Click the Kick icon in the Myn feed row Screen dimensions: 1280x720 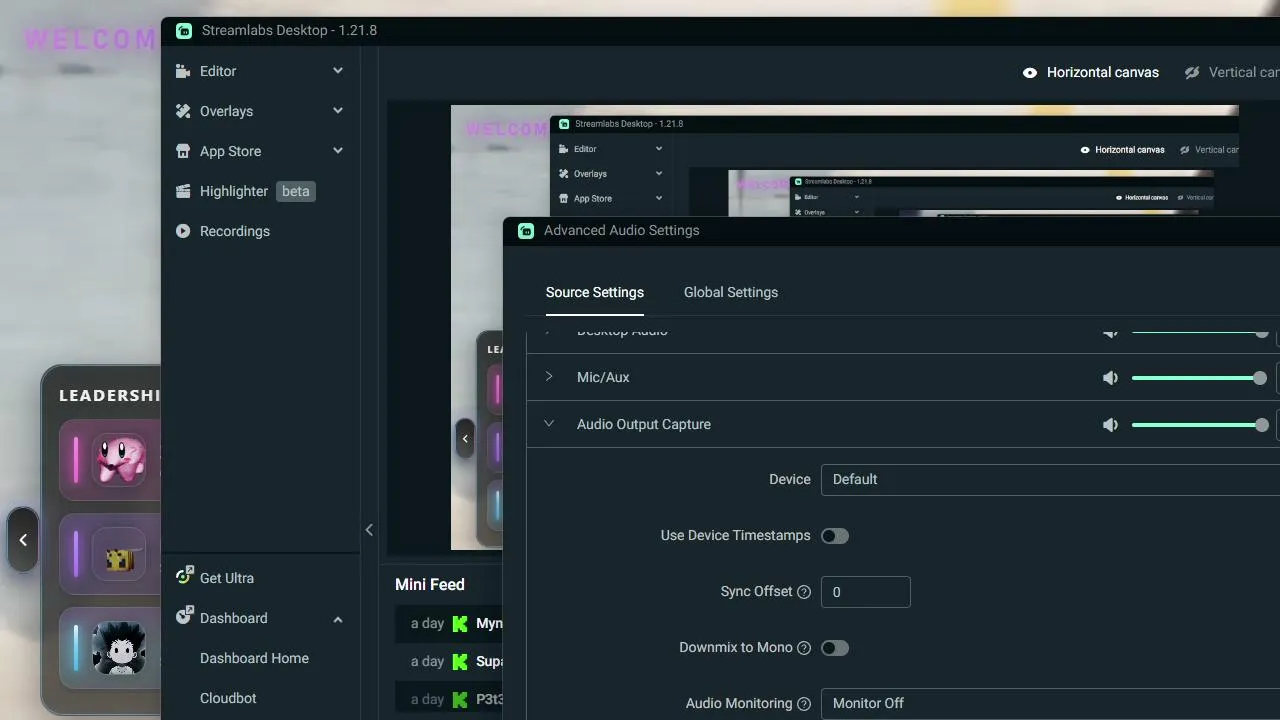460,624
